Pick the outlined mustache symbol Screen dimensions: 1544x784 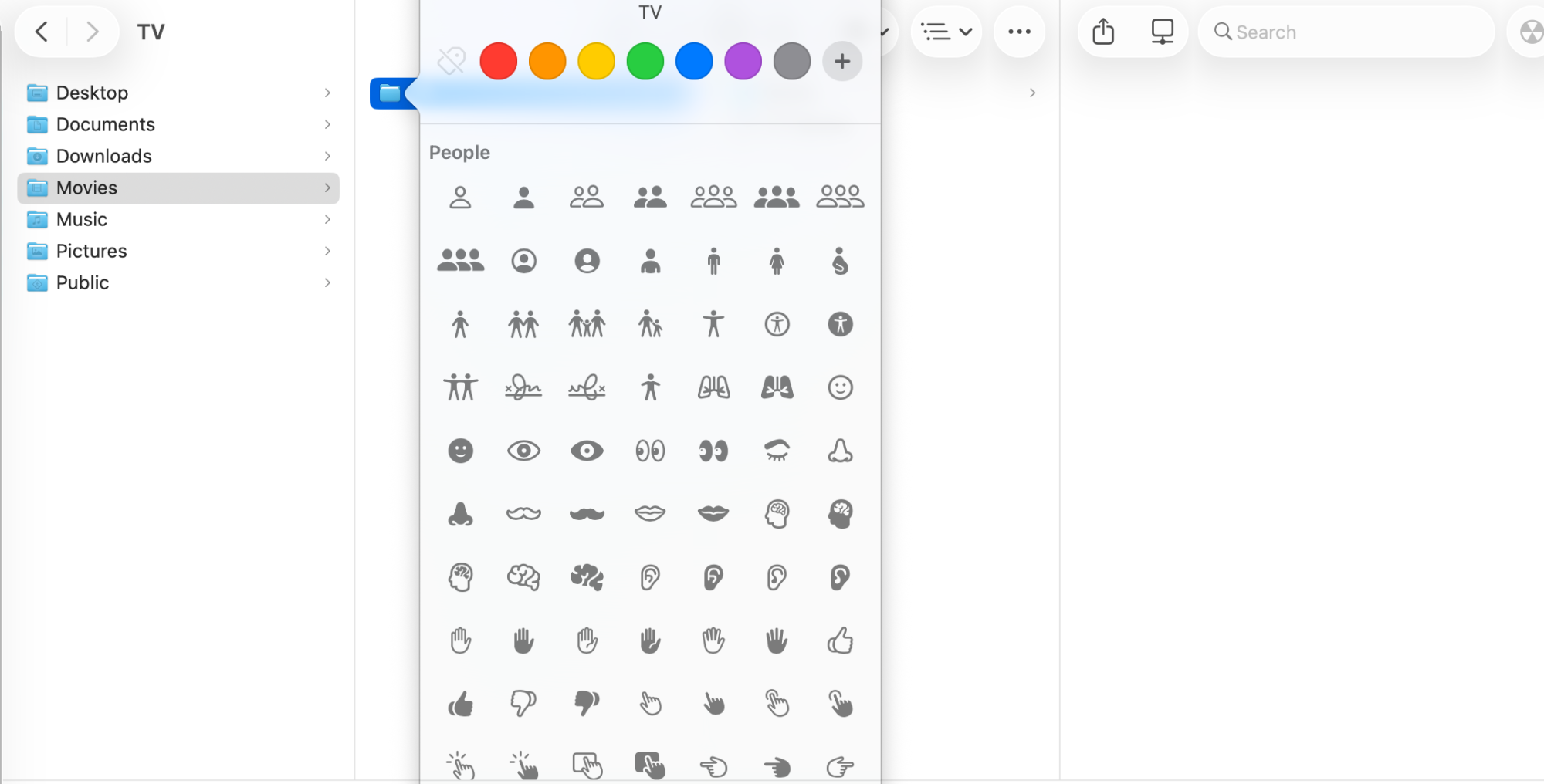pos(523,514)
